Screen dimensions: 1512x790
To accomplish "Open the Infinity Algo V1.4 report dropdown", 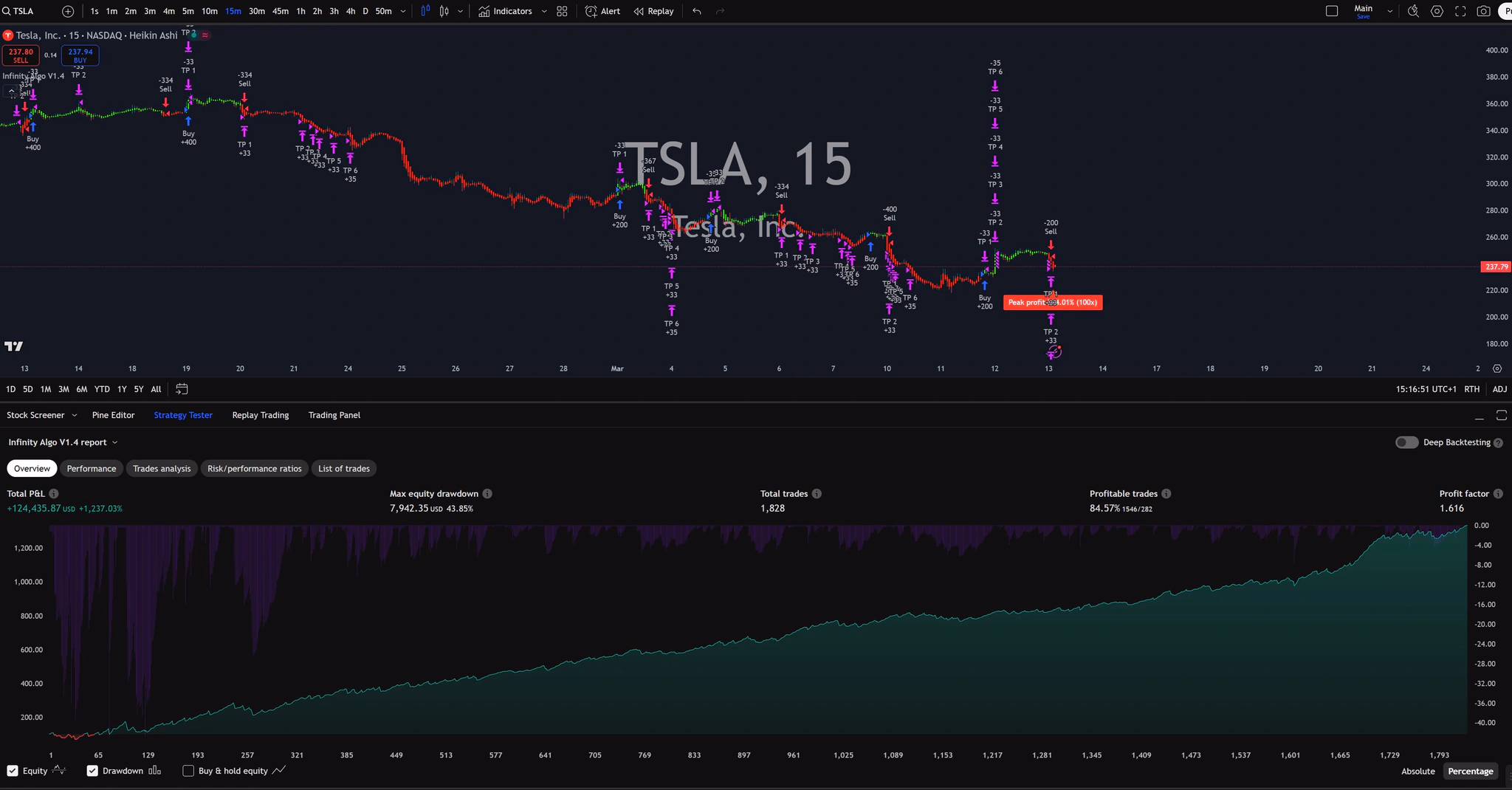I will click(114, 442).
